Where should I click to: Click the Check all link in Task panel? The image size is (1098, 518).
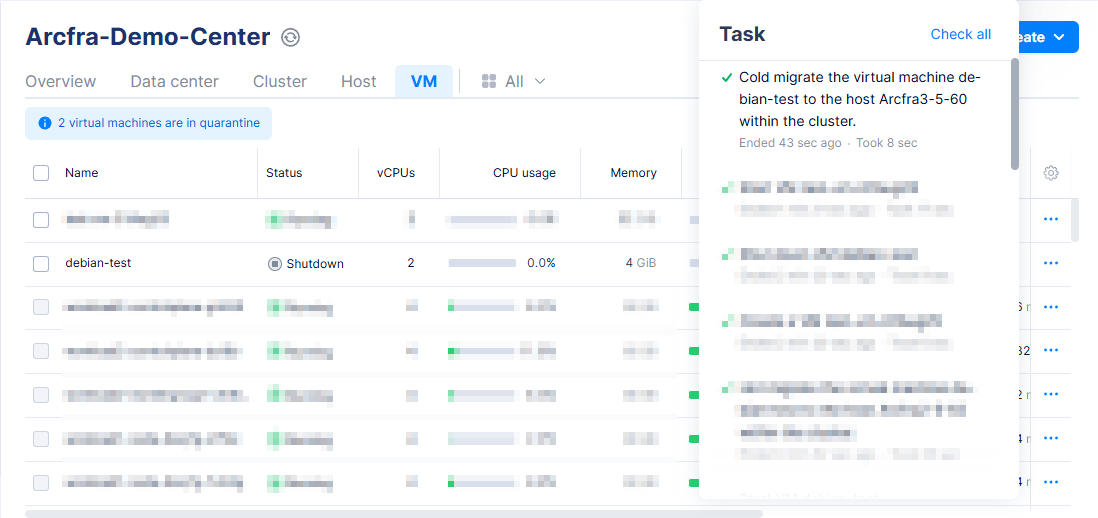coord(960,34)
